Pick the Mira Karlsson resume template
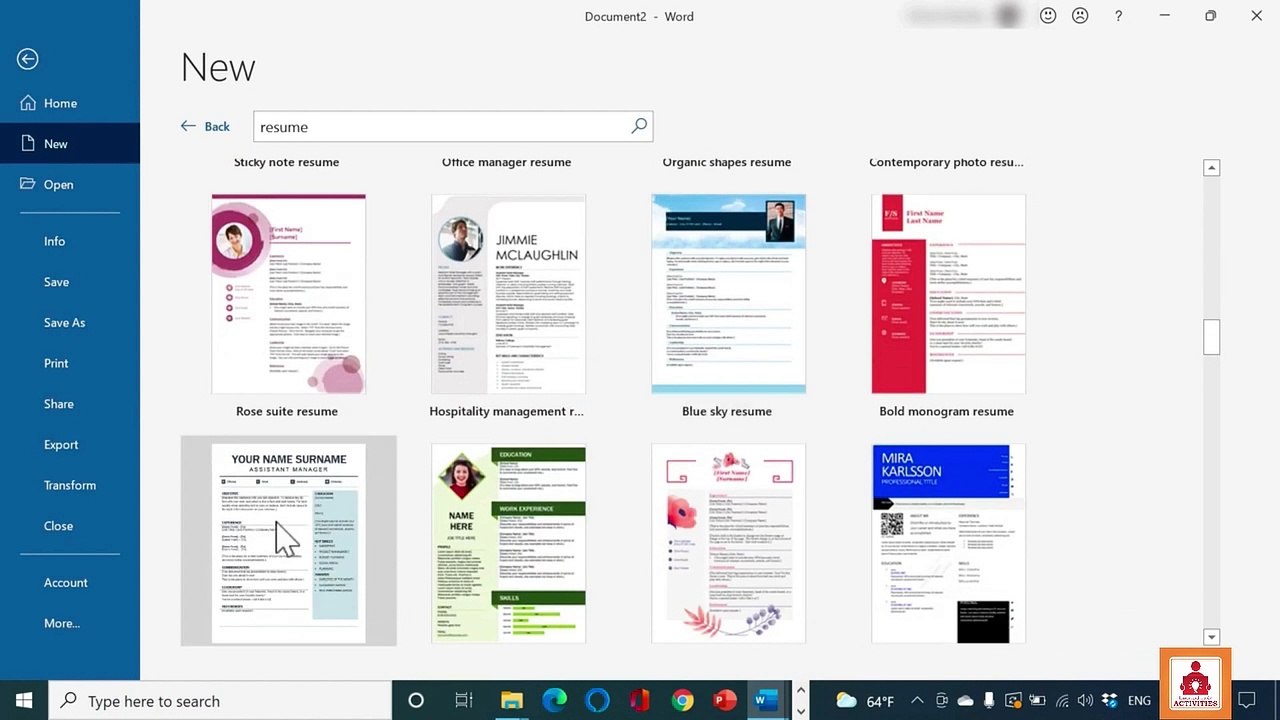The width and height of the screenshot is (1280, 720). pyautogui.click(x=948, y=543)
